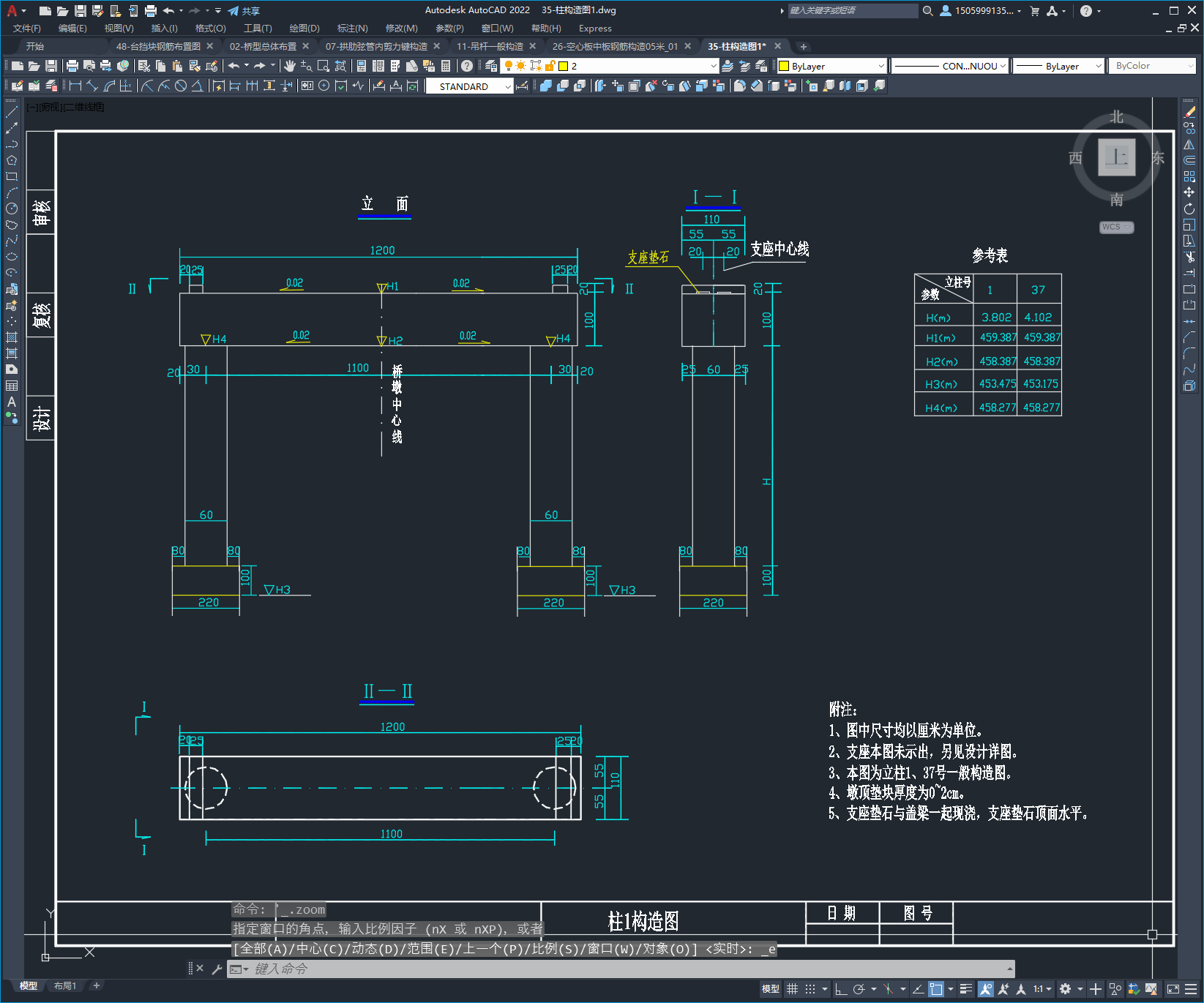Click the Center Mark tool icon
Image resolution: width=1204 pixels, height=1003 pixels.
tap(324, 86)
